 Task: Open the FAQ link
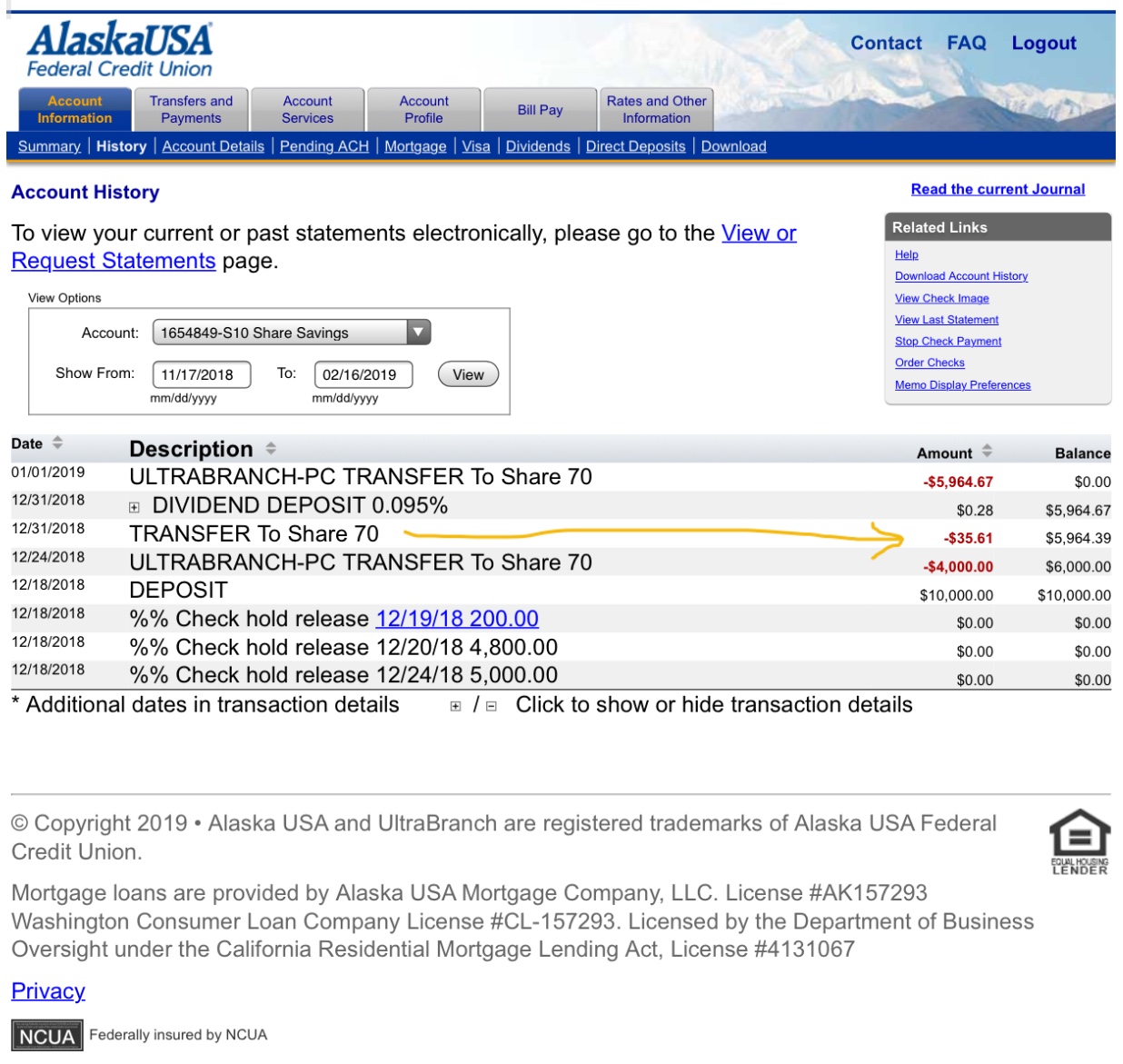coord(966,43)
